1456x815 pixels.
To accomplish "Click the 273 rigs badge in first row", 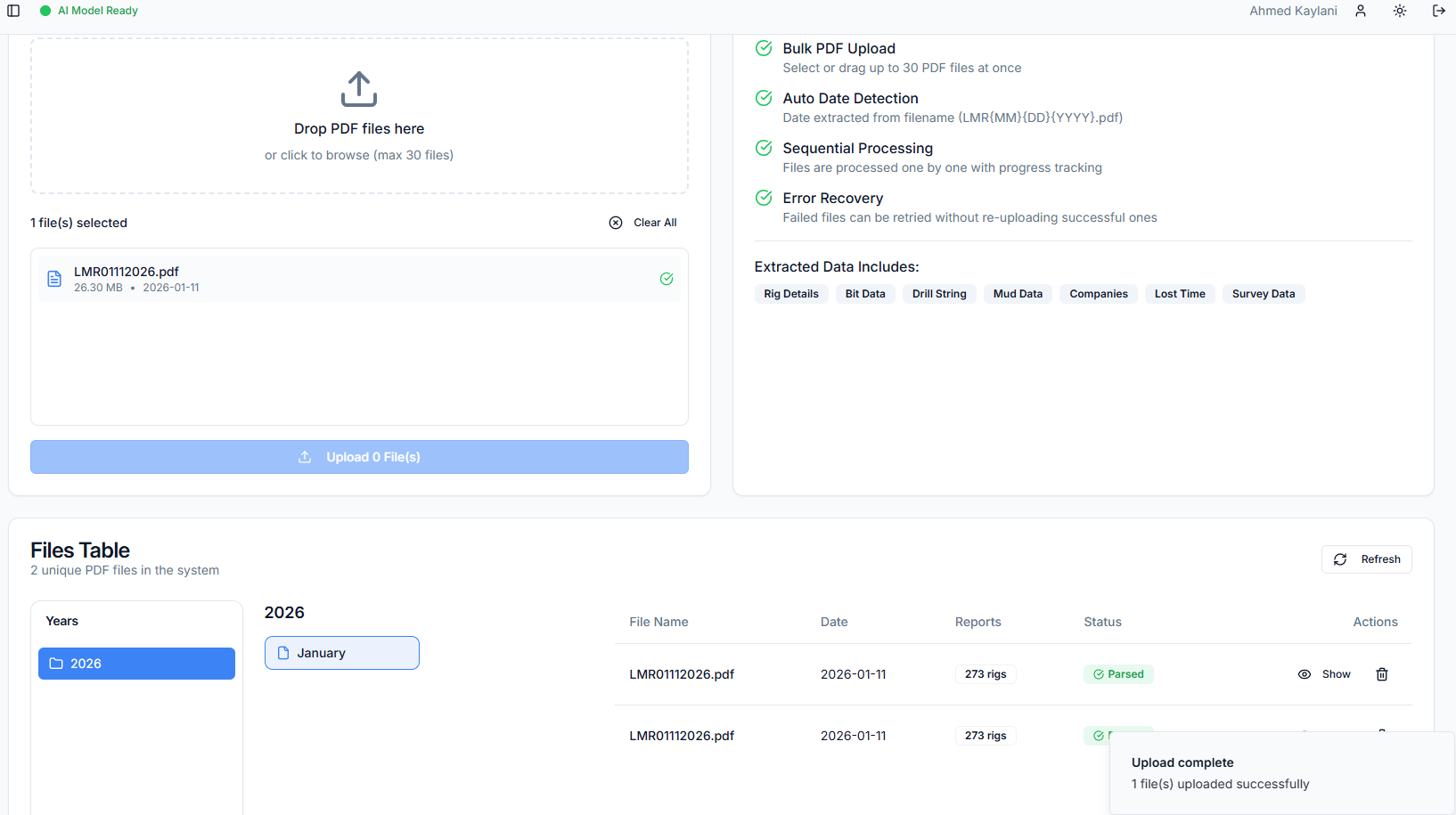I will point(985,674).
